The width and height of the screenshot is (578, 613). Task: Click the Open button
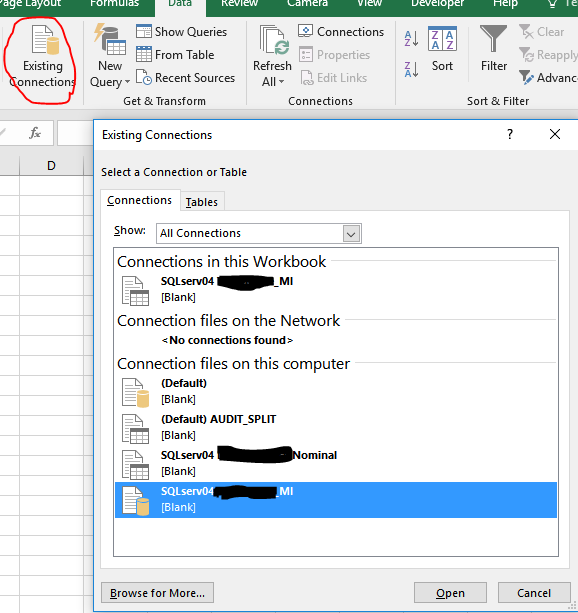pyautogui.click(x=450, y=593)
